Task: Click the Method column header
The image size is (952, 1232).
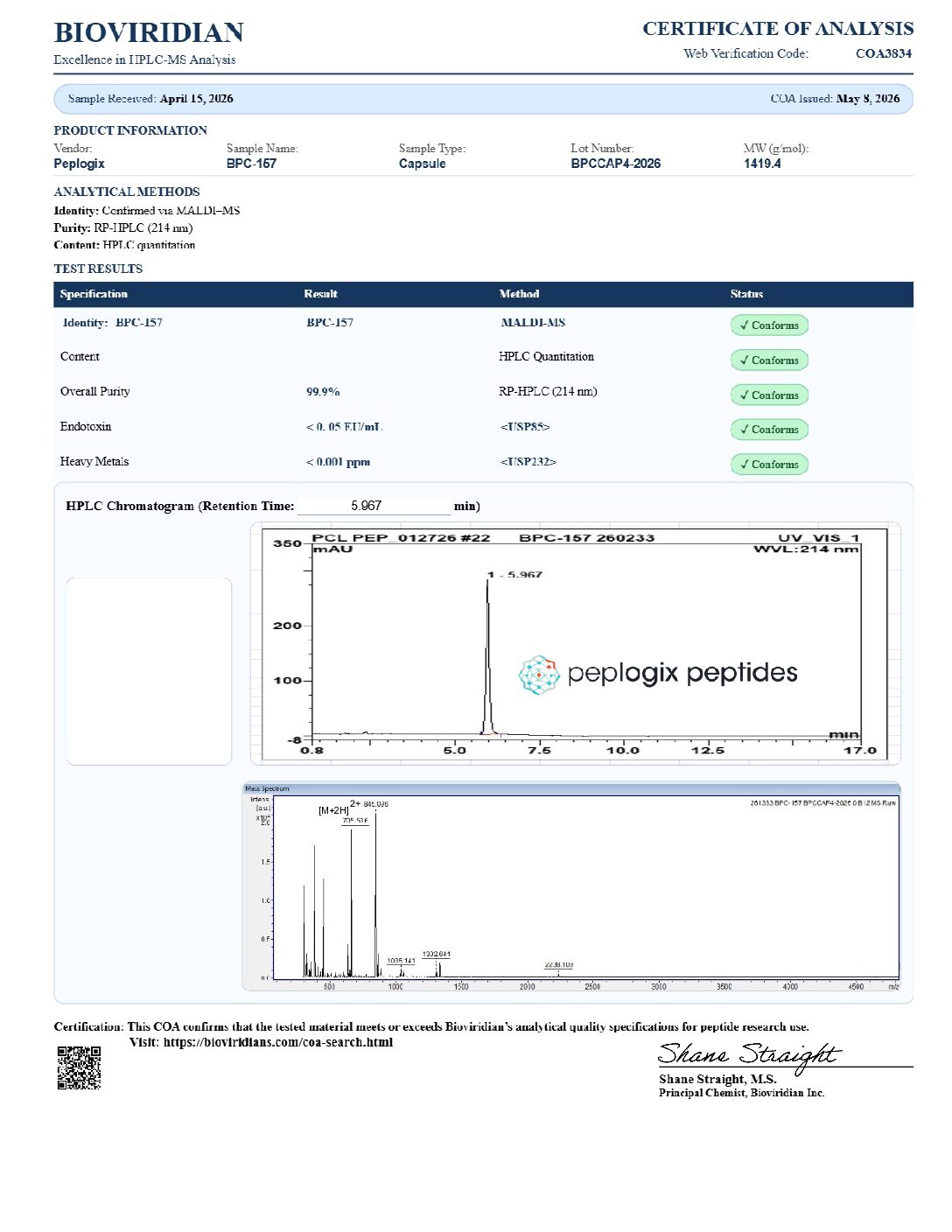Action: click(x=519, y=294)
